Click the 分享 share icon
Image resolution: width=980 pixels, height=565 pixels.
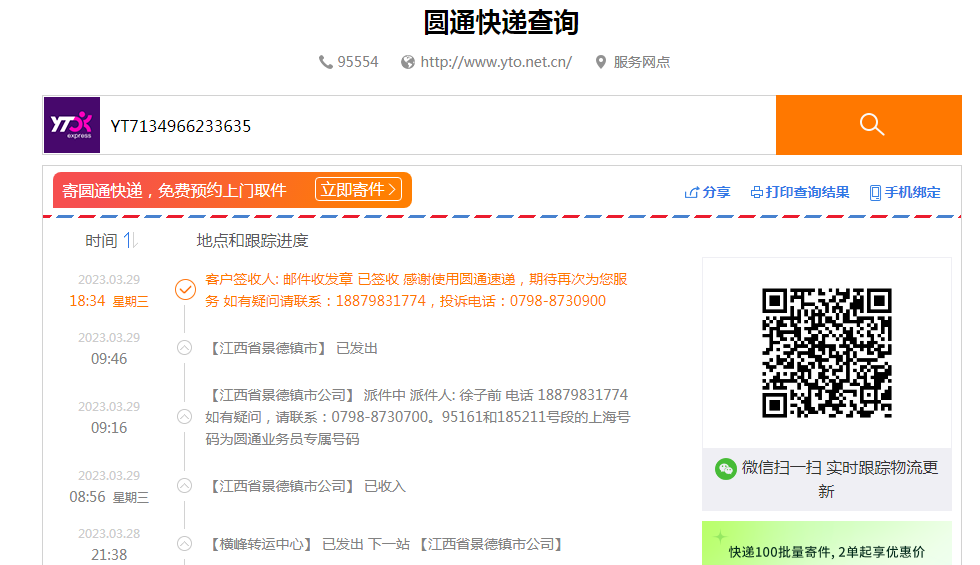tap(692, 192)
